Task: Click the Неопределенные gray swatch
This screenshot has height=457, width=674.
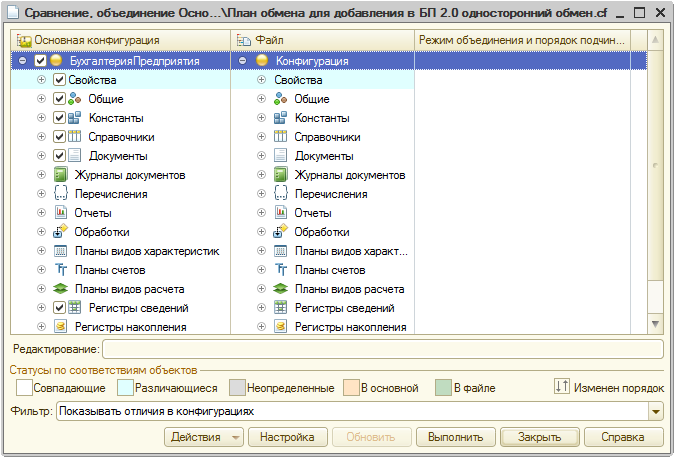Action: (x=237, y=387)
